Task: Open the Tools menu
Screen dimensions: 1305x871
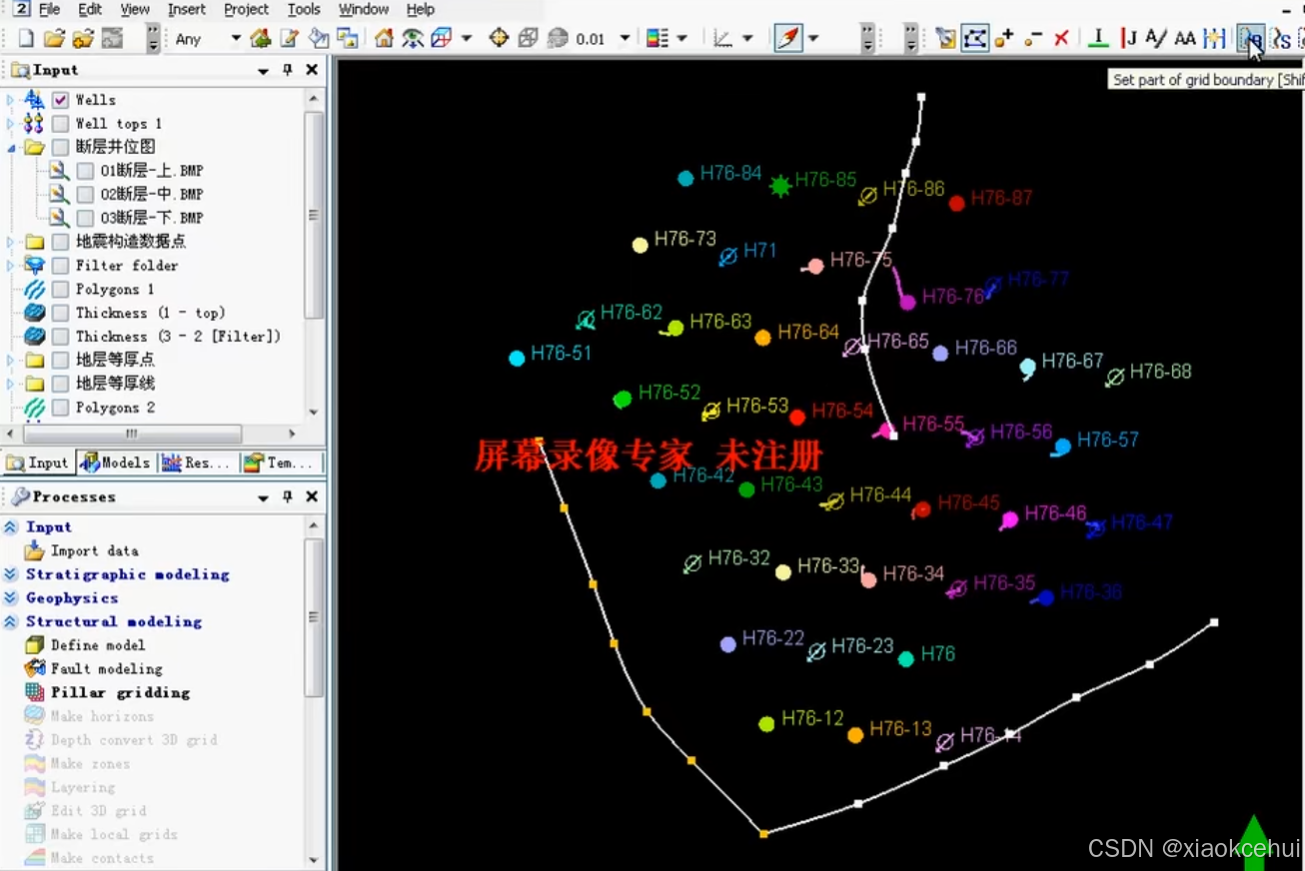Action: (304, 9)
